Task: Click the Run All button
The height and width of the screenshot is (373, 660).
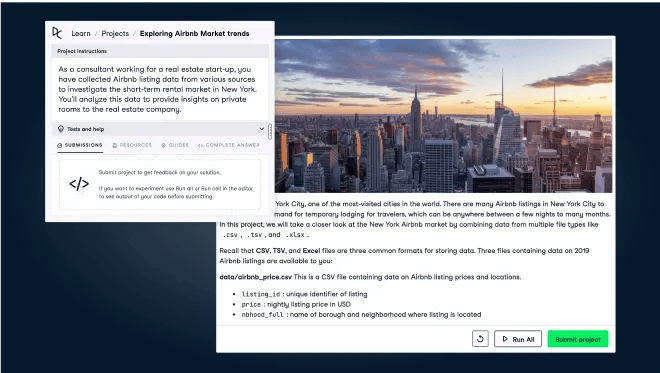Action: pos(518,339)
